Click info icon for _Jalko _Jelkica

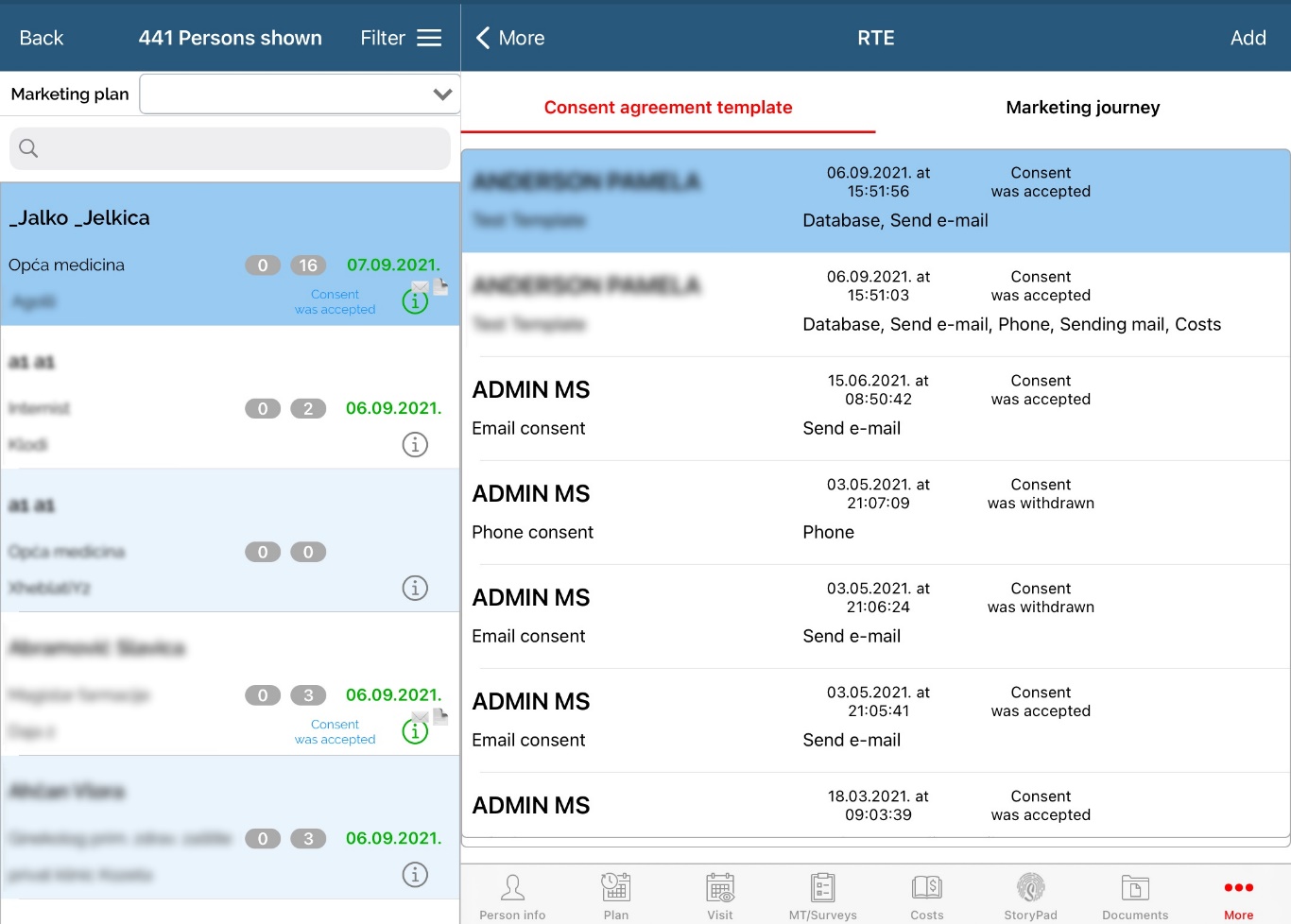[x=415, y=301]
